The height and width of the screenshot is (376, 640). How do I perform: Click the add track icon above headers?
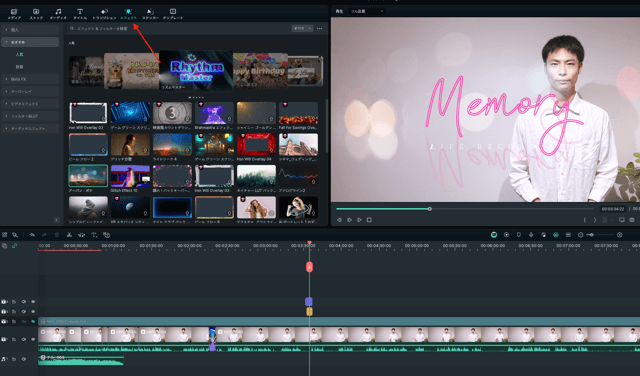click(x=4, y=246)
